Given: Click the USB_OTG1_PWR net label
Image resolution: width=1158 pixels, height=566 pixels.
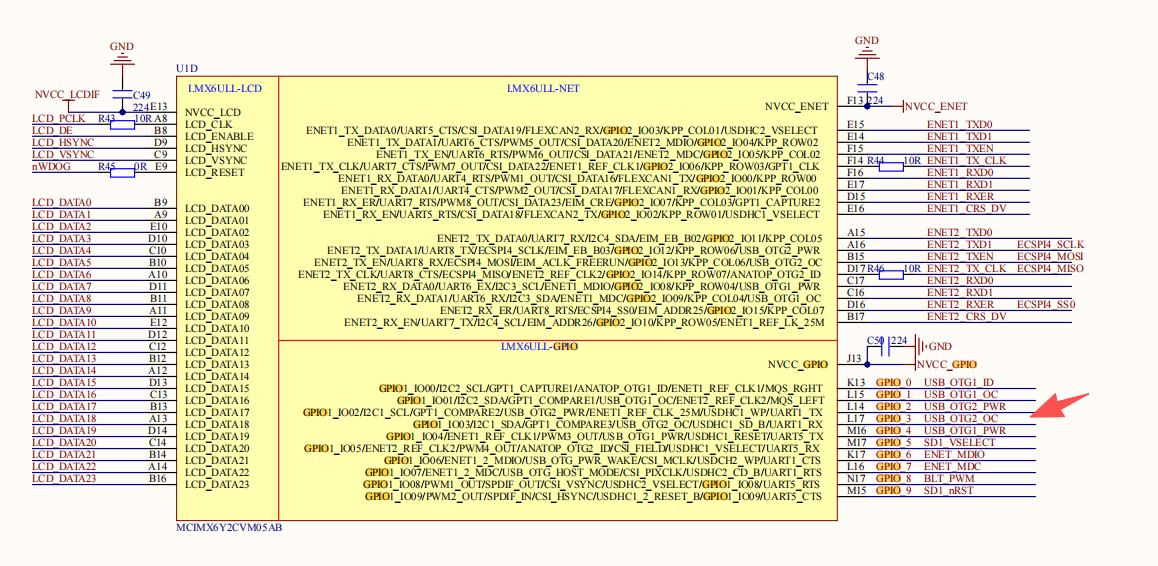Looking at the screenshot, I should click(965, 430).
